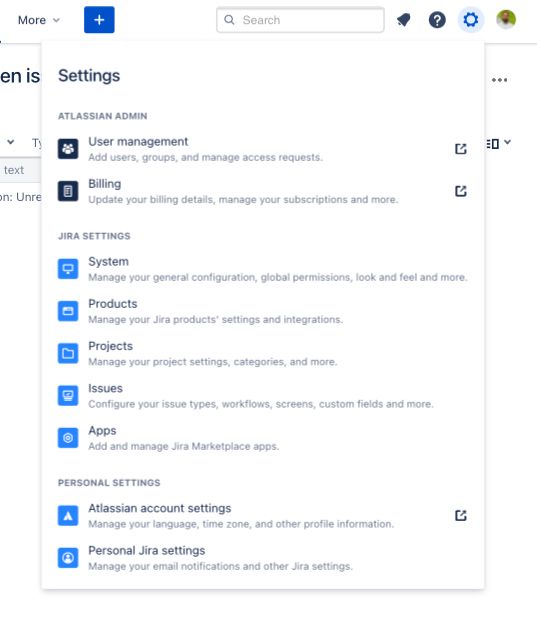Image resolution: width=537 pixels, height=643 pixels.
Task: Focus the Search input field
Action: pyautogui.click(x=300, y=20)
